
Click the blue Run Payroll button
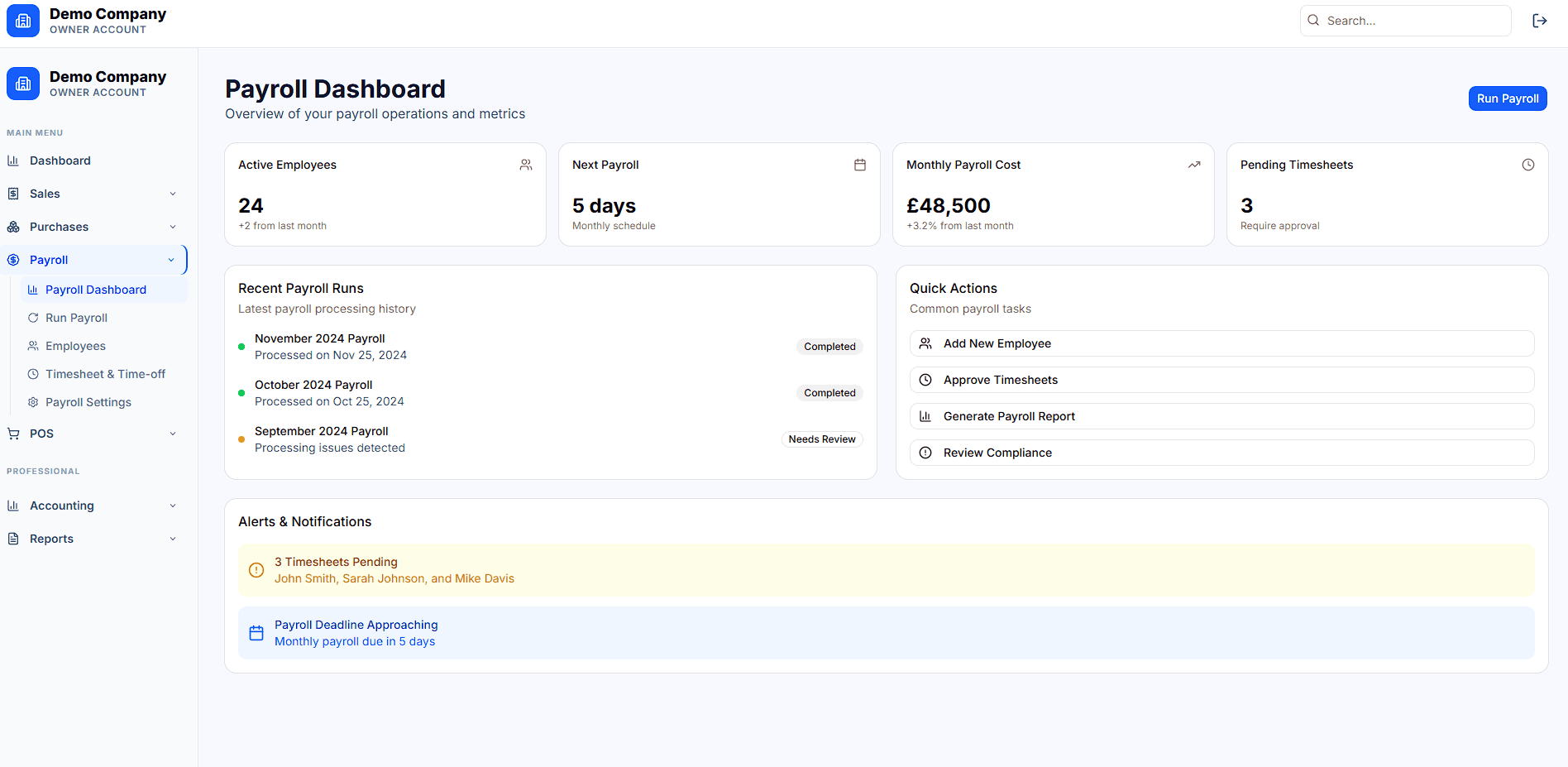1508,98
